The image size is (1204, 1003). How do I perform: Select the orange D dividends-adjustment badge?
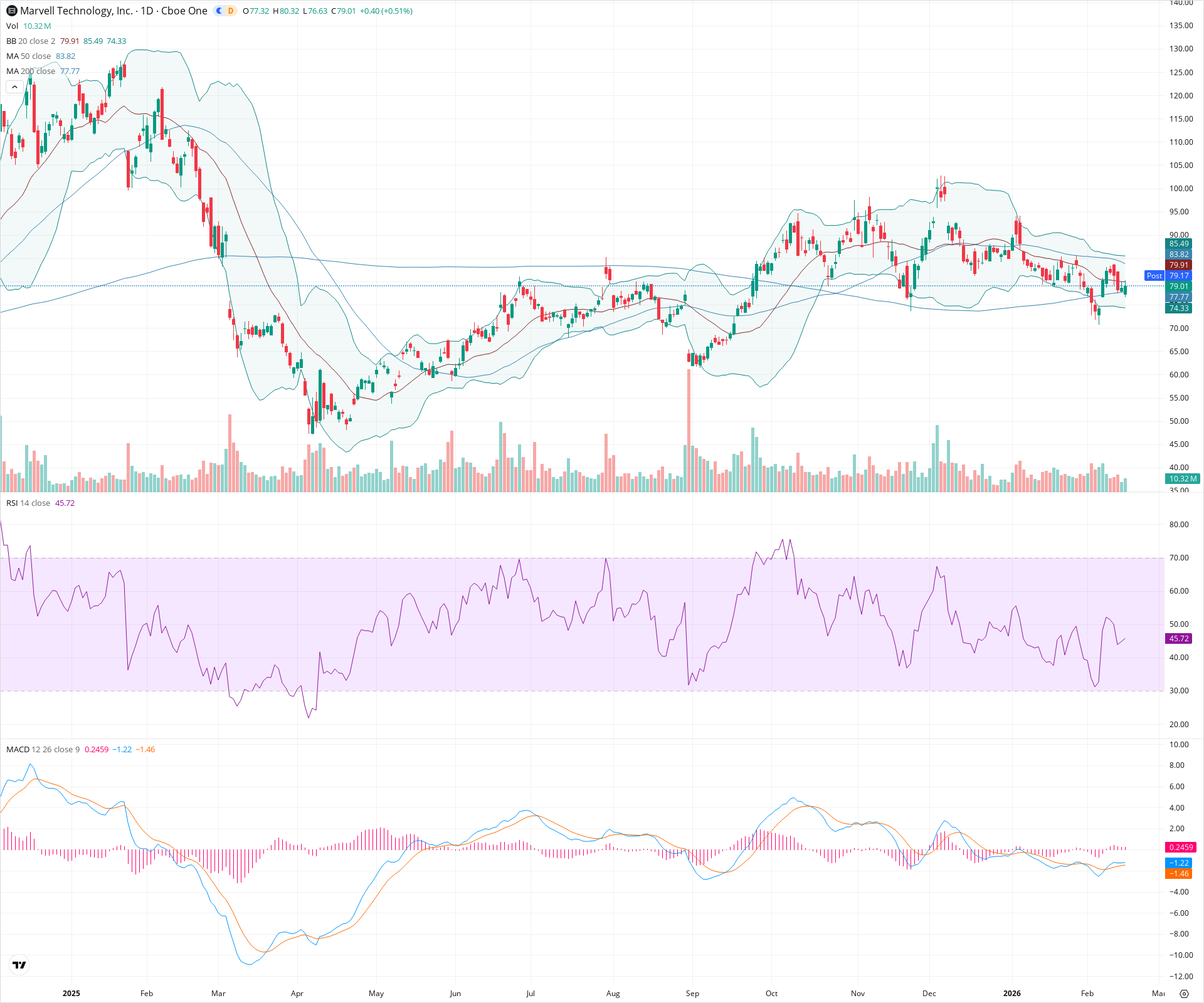pos(231,11)
